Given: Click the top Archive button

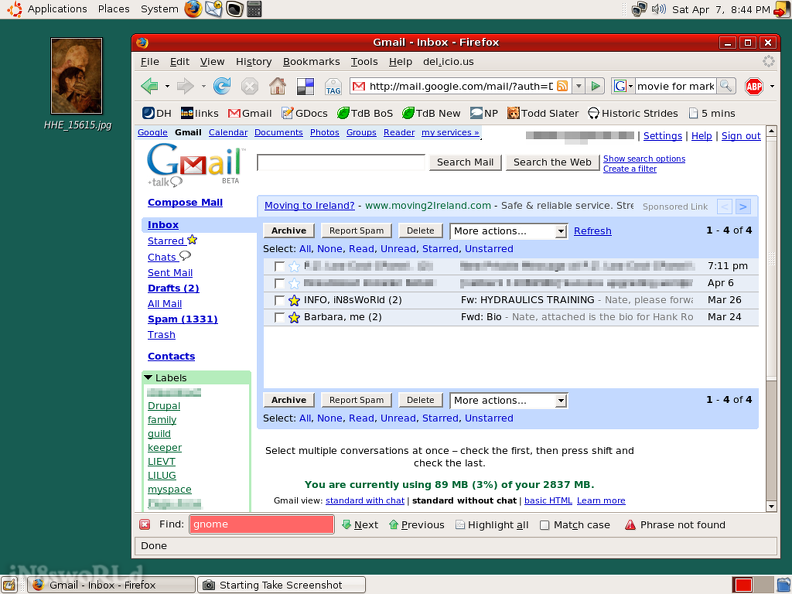Looking at the screenshot, I should pos(288,231).
